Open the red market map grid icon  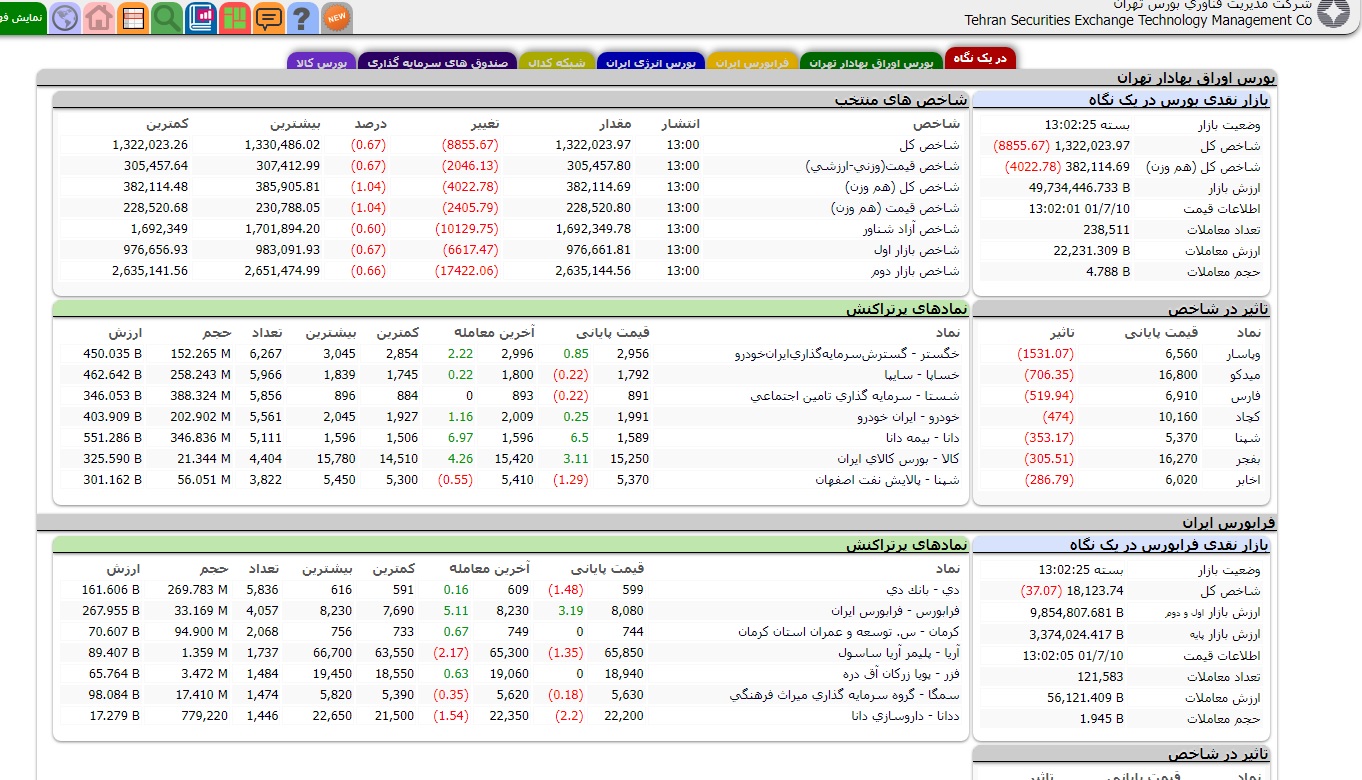[x=234, y=17]
